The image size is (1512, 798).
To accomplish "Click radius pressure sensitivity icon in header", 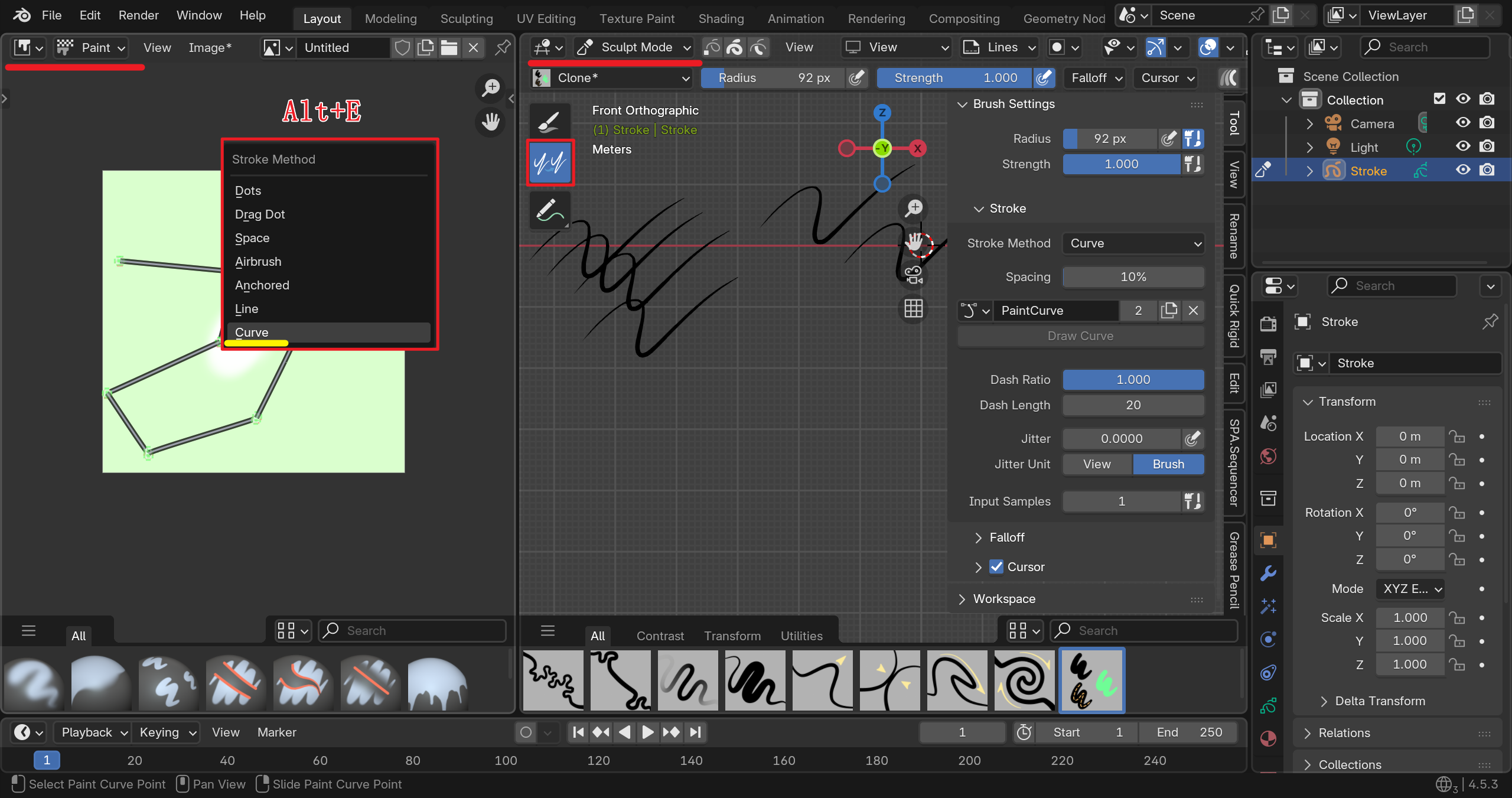I will [x=856, y=78].
